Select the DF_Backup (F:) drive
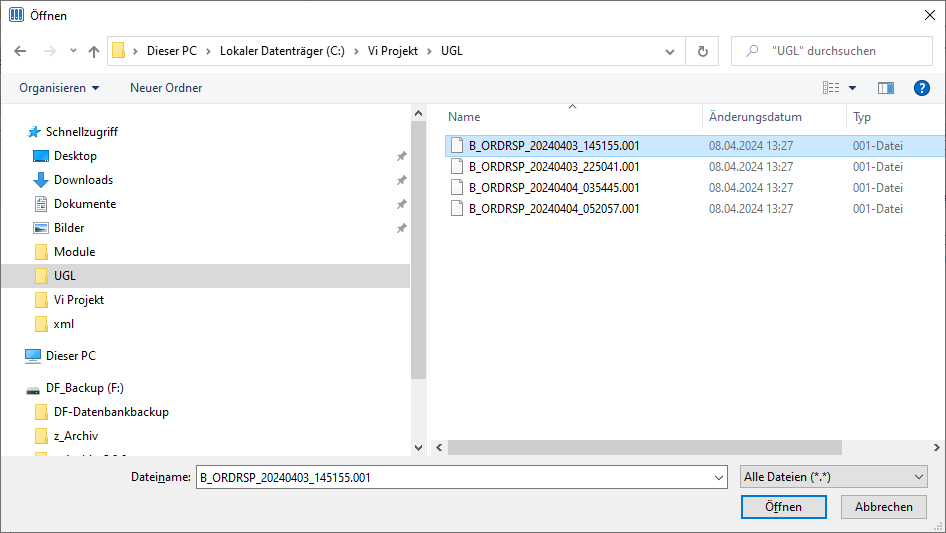This screenshot has width=946, height=533. pos(84,388)
